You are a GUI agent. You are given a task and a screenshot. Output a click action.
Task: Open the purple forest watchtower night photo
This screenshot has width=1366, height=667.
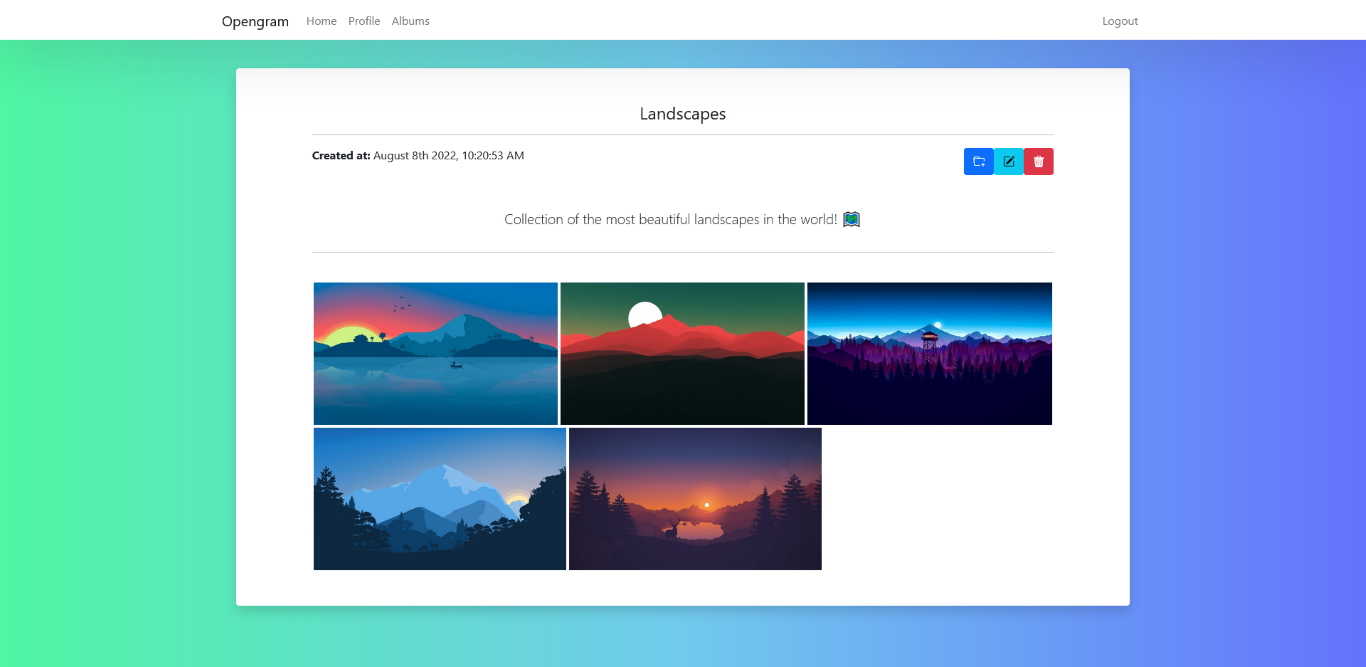[930, 353]
